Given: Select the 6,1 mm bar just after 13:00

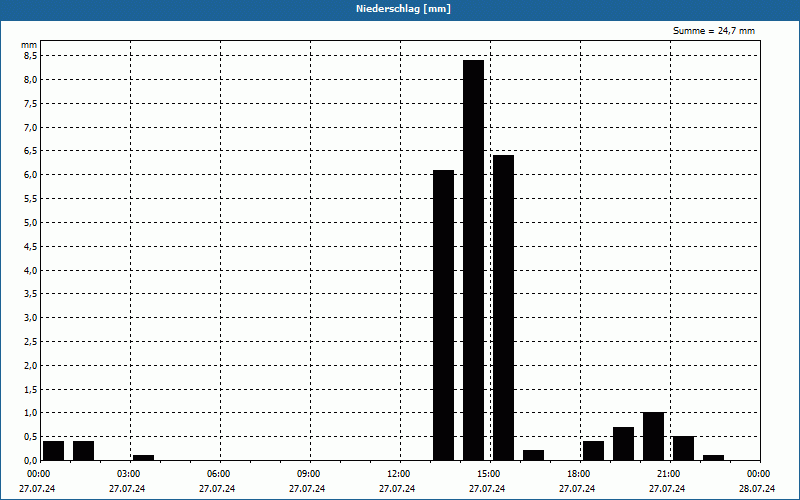Looking at the screenshot, I should (443, 315).
